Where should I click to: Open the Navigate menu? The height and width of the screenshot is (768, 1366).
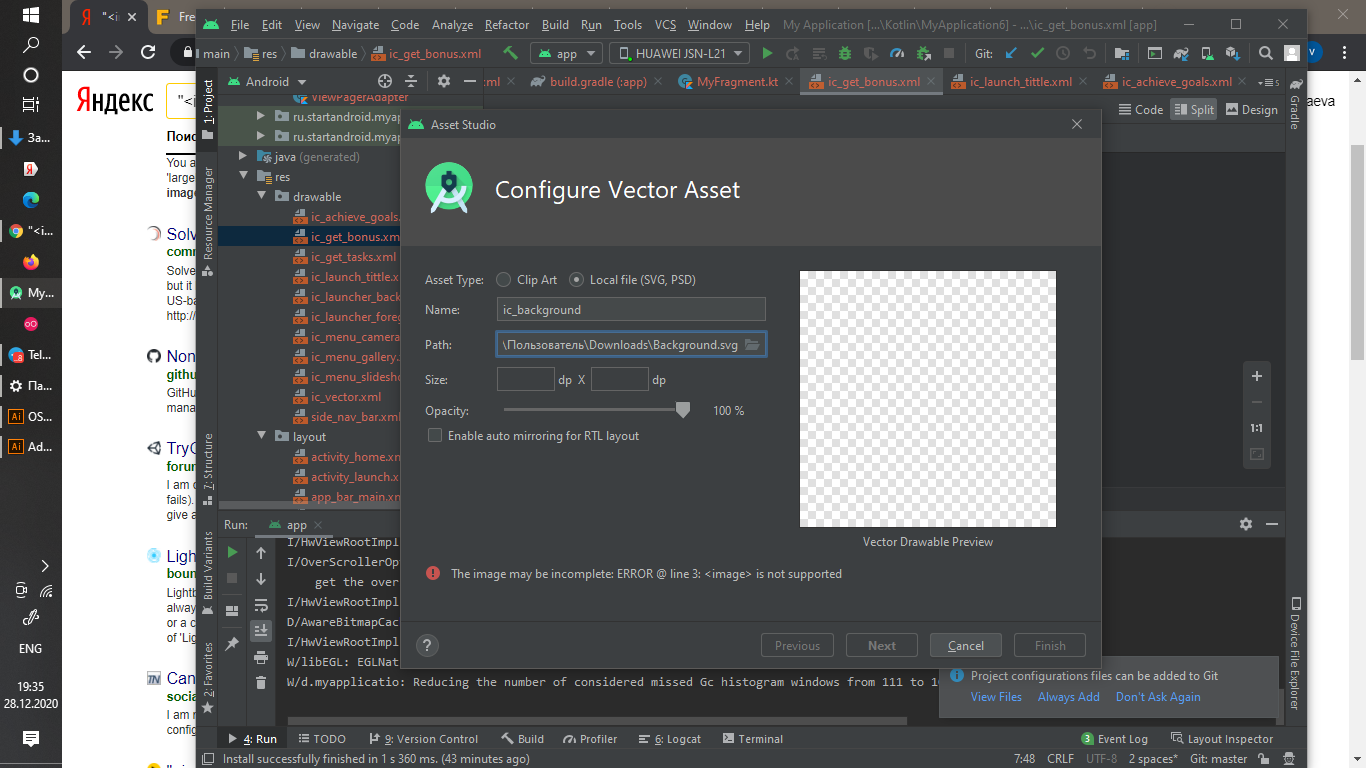[x=355, y=25]
